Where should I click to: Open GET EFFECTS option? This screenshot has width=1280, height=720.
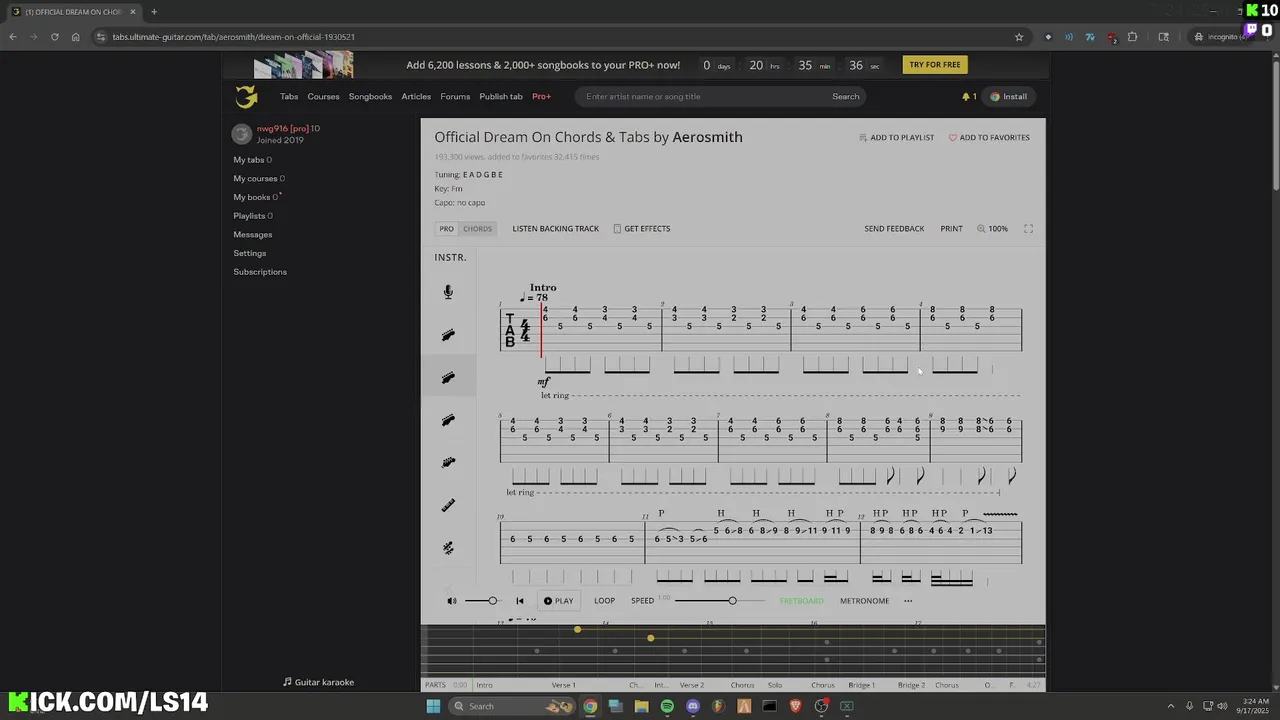click(x=642, y=229)
